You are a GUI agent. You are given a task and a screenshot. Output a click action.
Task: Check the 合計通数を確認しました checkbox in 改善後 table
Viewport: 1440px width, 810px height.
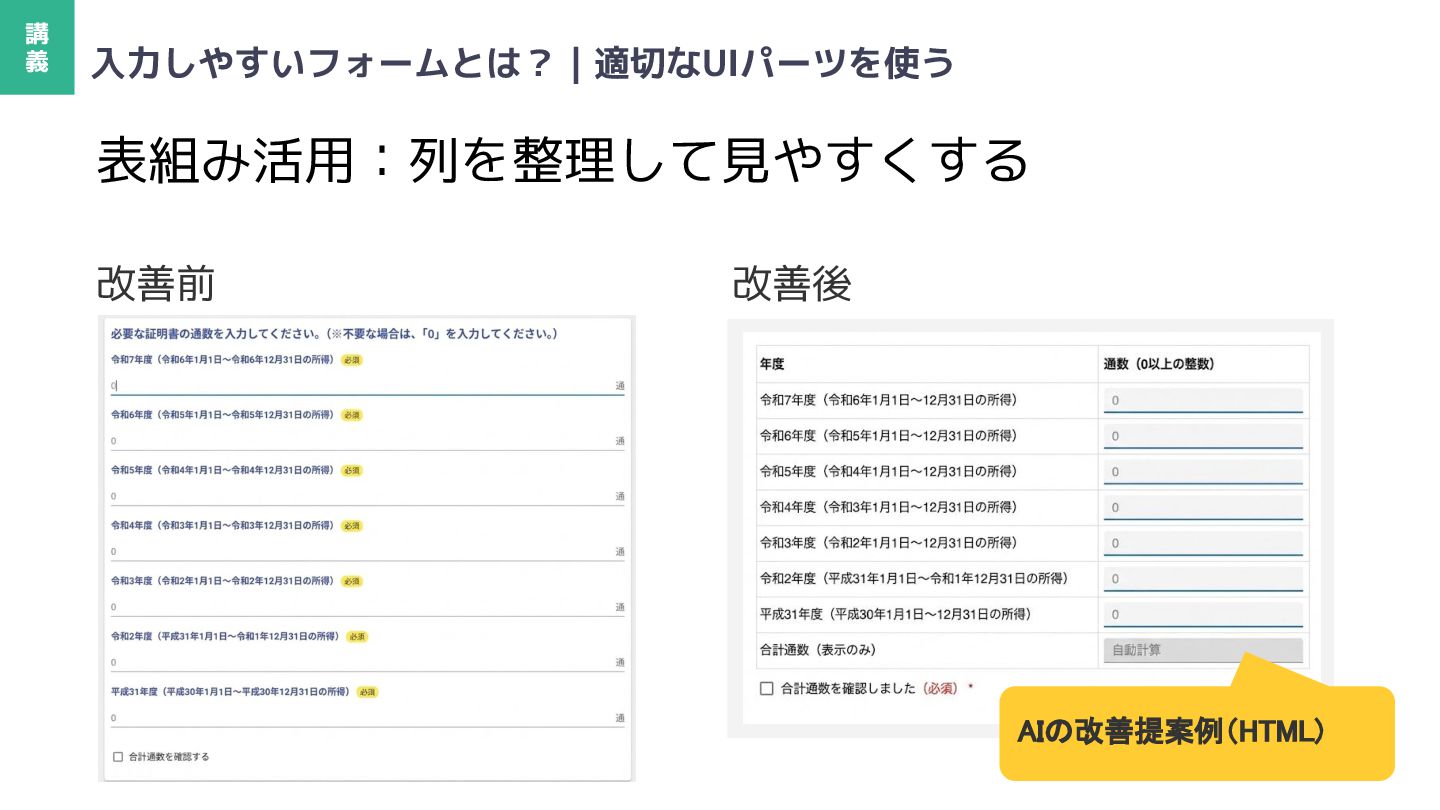coord(767,688)
